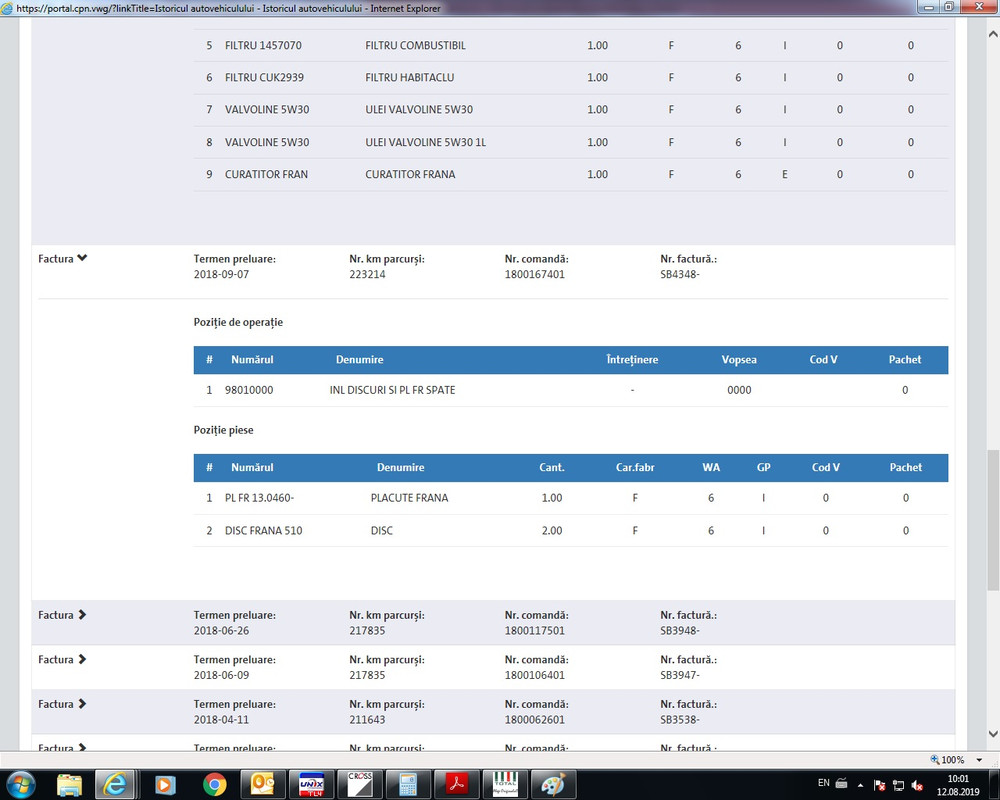This screenshot has height=800, width=1000.
Task: Click the scroll down arrow of the page
Action: (x=993, y=734)
